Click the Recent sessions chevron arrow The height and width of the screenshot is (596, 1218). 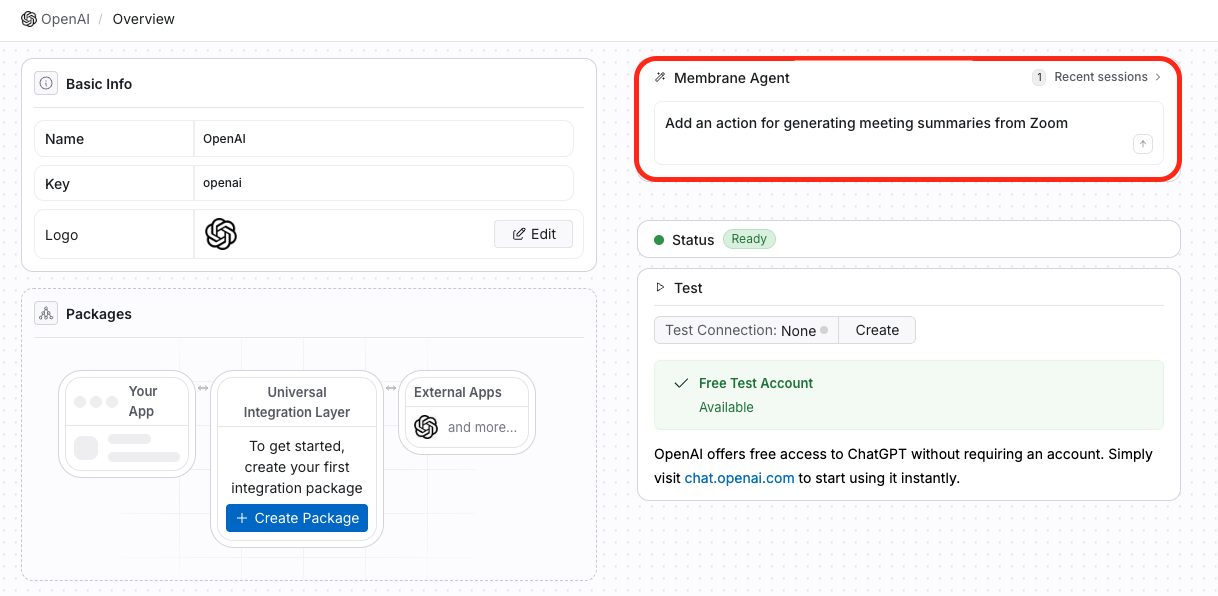pyautogui.click(x=1158, y=77)
